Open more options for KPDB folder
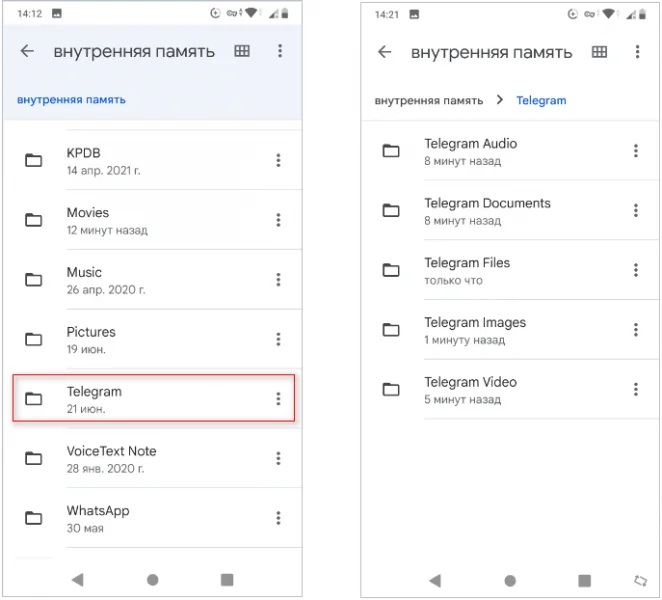Image resolution: width=662 pixels, height=600 pixels. point(278,160)
